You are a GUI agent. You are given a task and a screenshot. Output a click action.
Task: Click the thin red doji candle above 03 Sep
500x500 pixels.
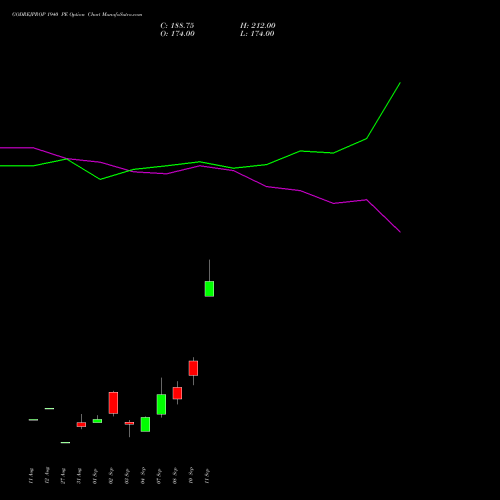pyautogui.click(x=129, y=423)
